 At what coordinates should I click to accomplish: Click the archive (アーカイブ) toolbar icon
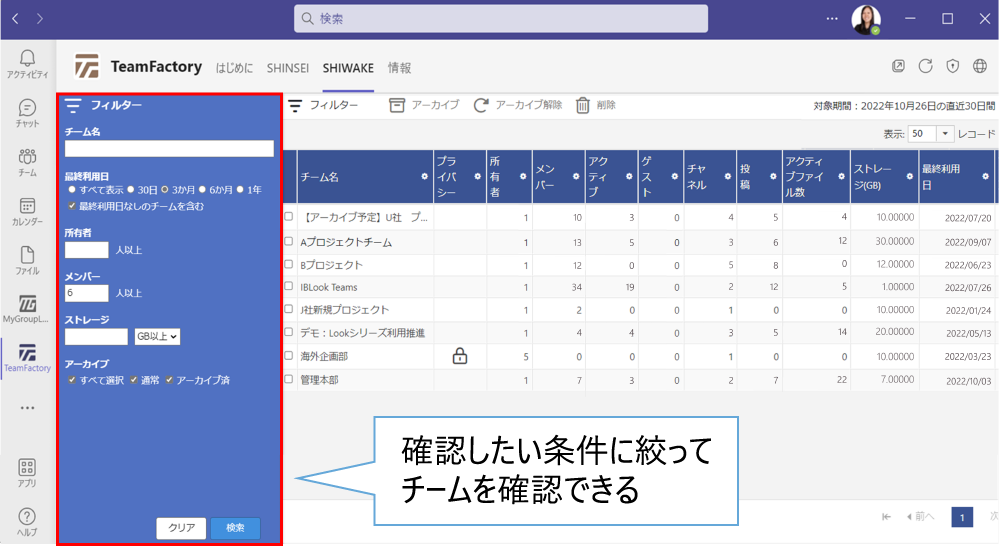coord(397,105)
